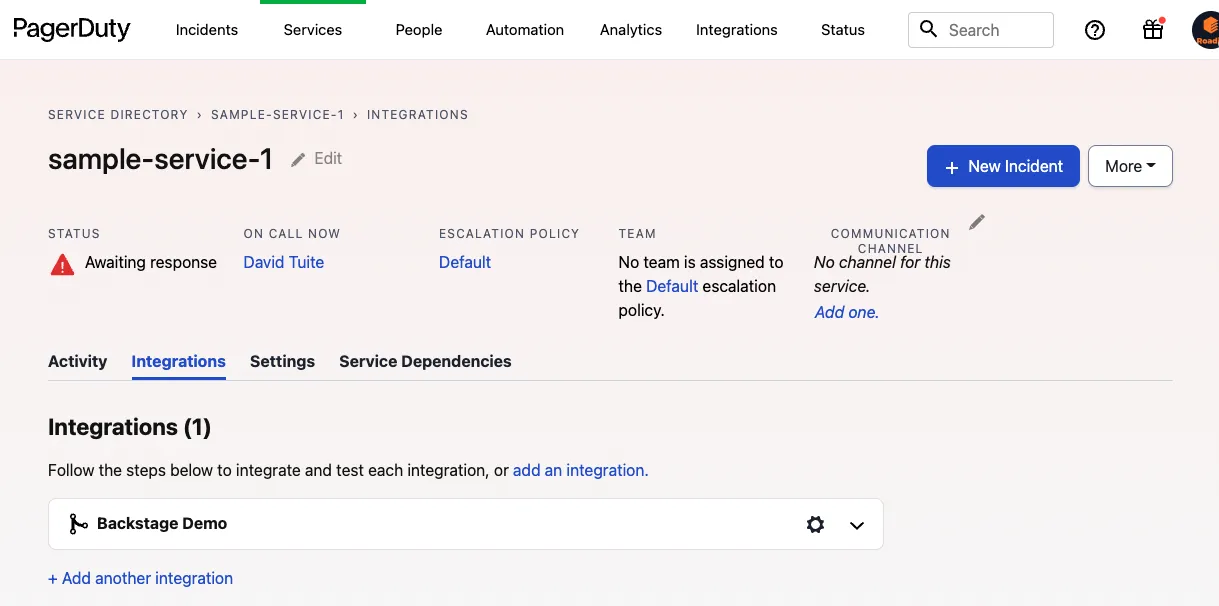
Task: Click the pencil to edit service name
Action: (x=298, y=158)
